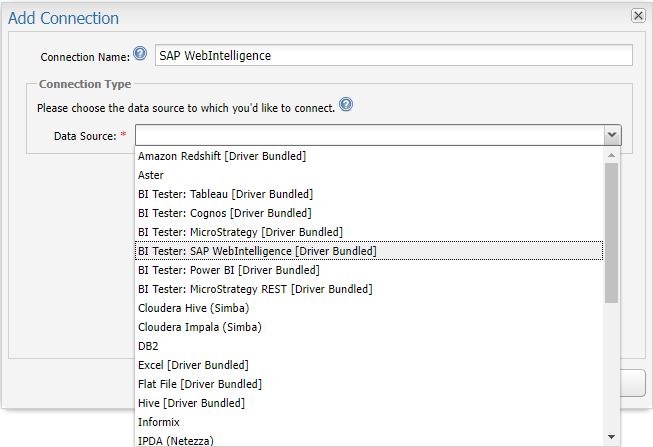Pick BI Tester: MicroStrategy [Driver Bundled]
Screen dimensions: 653x447
[x=369, y=232]
